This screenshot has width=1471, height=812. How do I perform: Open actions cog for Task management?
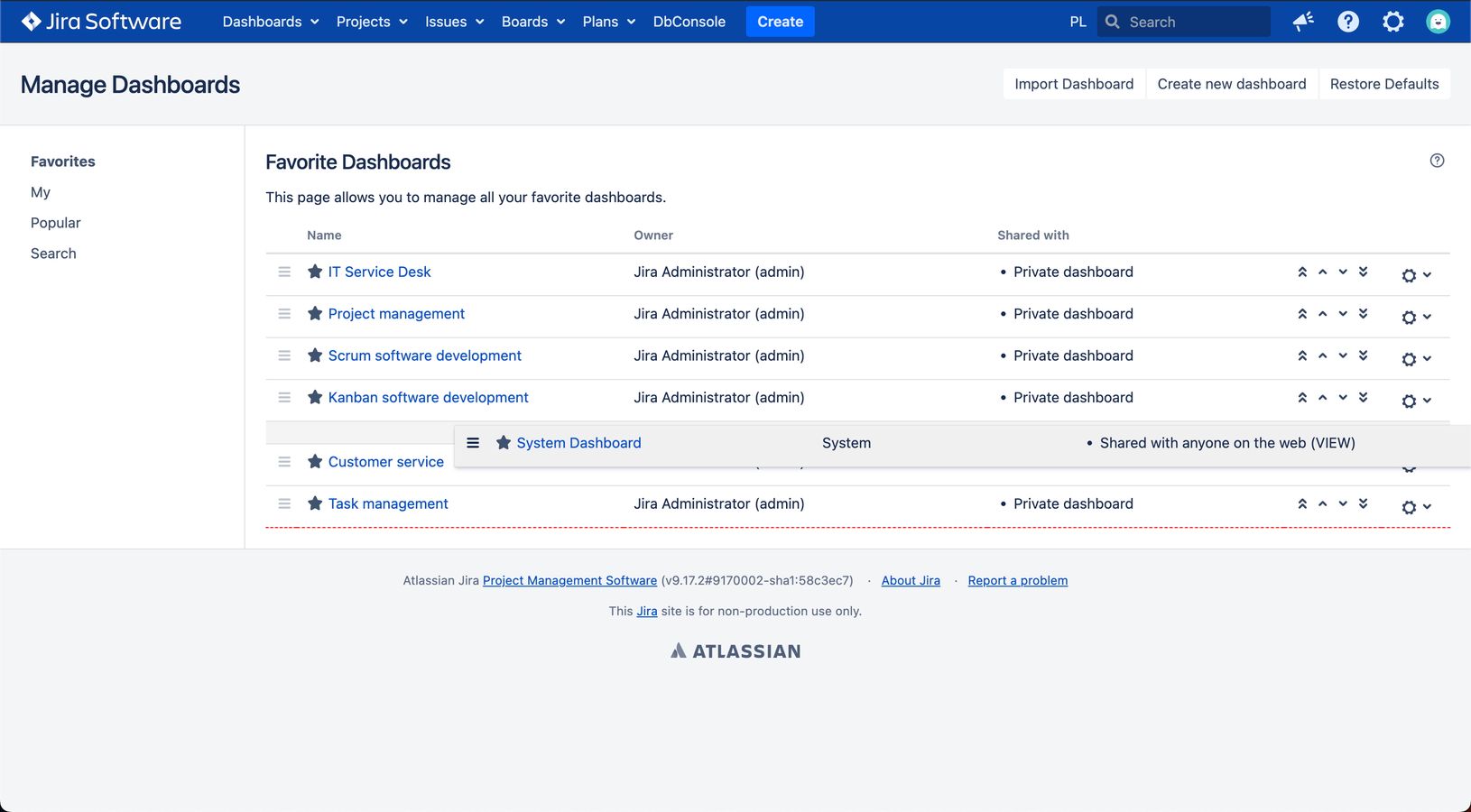click(1416, 507)
